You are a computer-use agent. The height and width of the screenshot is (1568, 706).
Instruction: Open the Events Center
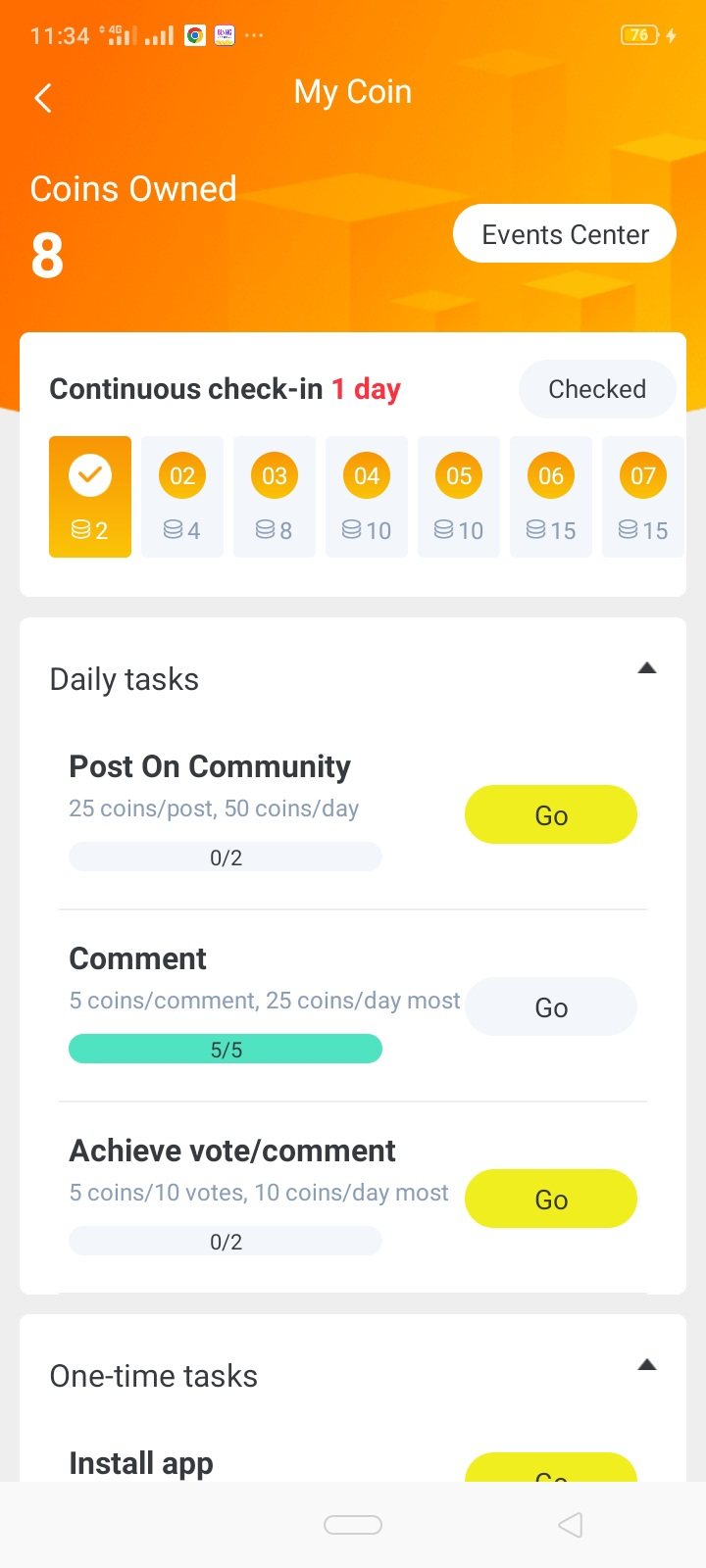(565, 234)
